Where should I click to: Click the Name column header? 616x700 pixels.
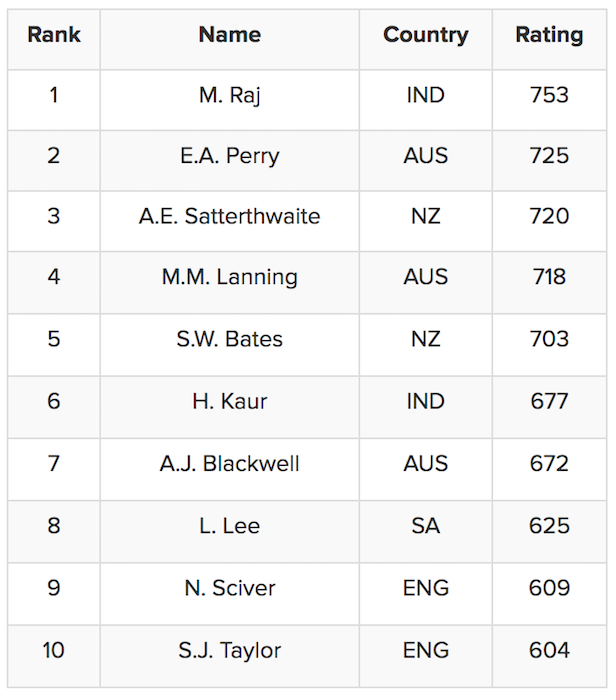coord(230,35)
